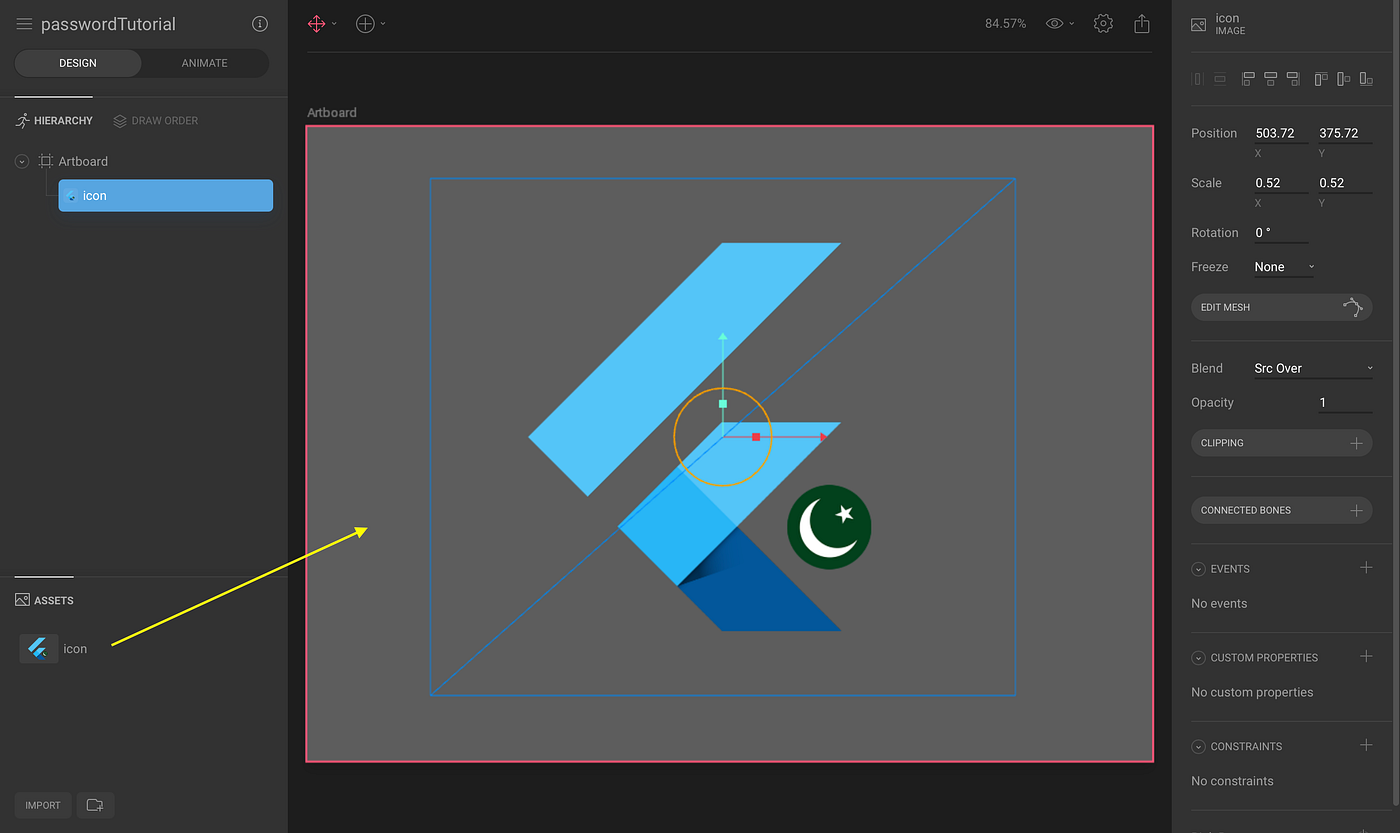The height and width of the screenshot is (833, 1400).
Task: Click the export/share icon near the top right
Action: 1141,23
